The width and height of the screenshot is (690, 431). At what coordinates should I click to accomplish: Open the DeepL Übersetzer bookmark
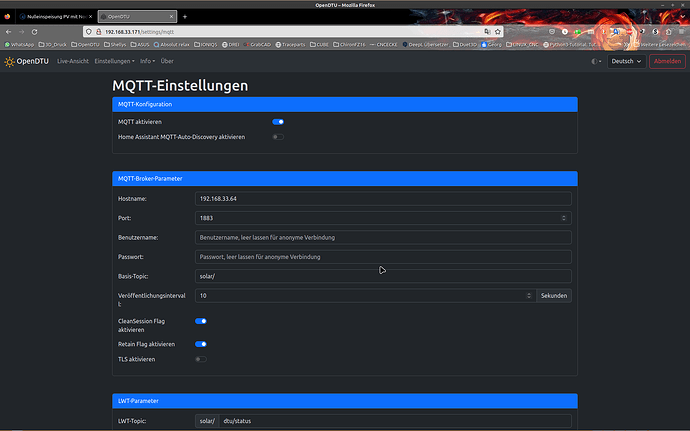426,44
